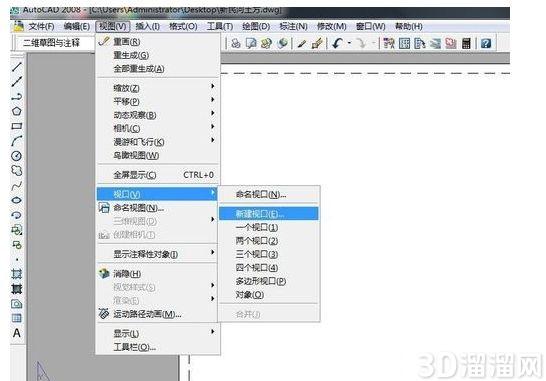The height and width of the screenshot is (381, 546).
Task: Open the Properties palette icon
Action: (389, 43)
